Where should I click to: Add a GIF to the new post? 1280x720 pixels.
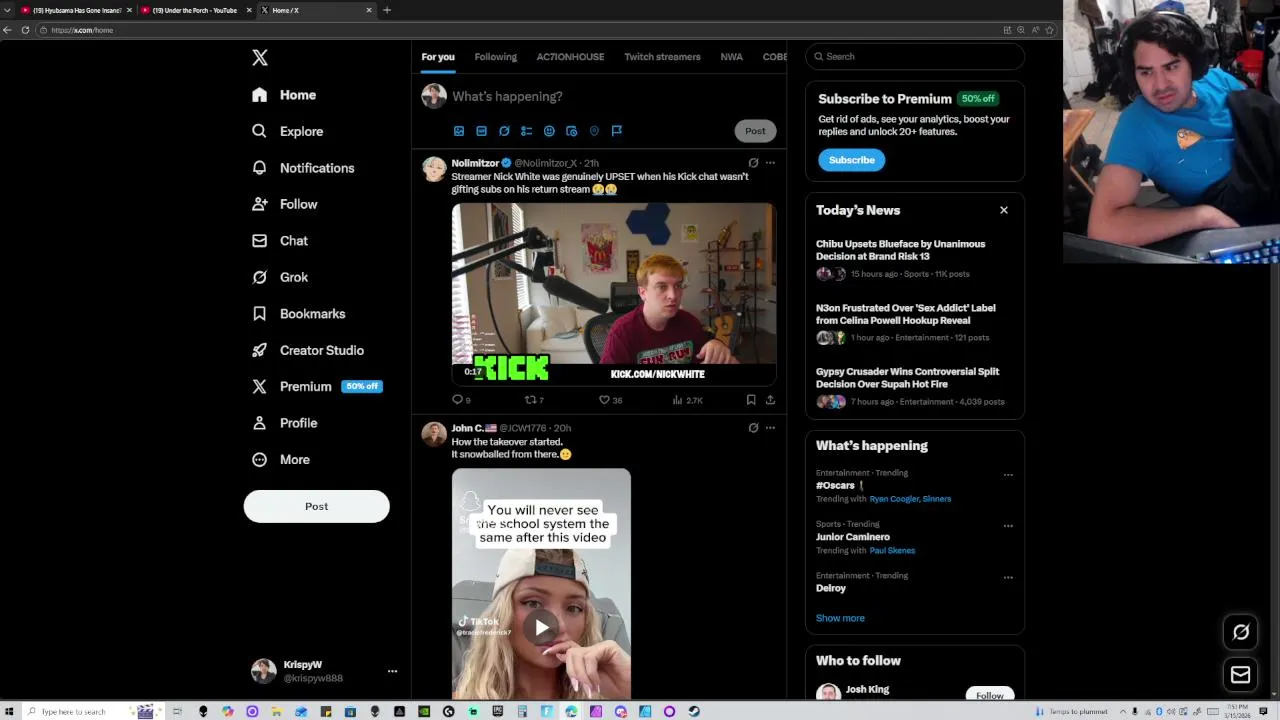coord(481,131)
